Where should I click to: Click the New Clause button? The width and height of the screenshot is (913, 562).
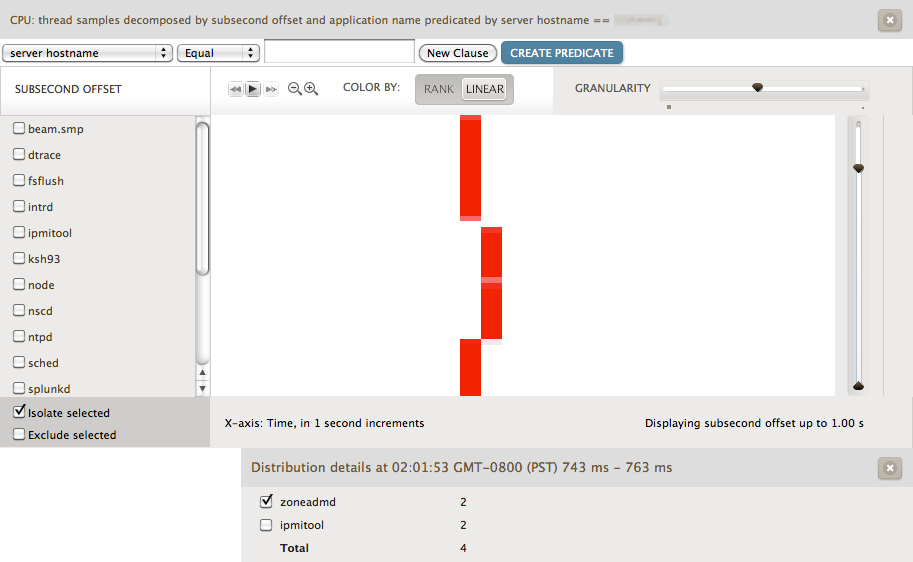coord(458,53)
